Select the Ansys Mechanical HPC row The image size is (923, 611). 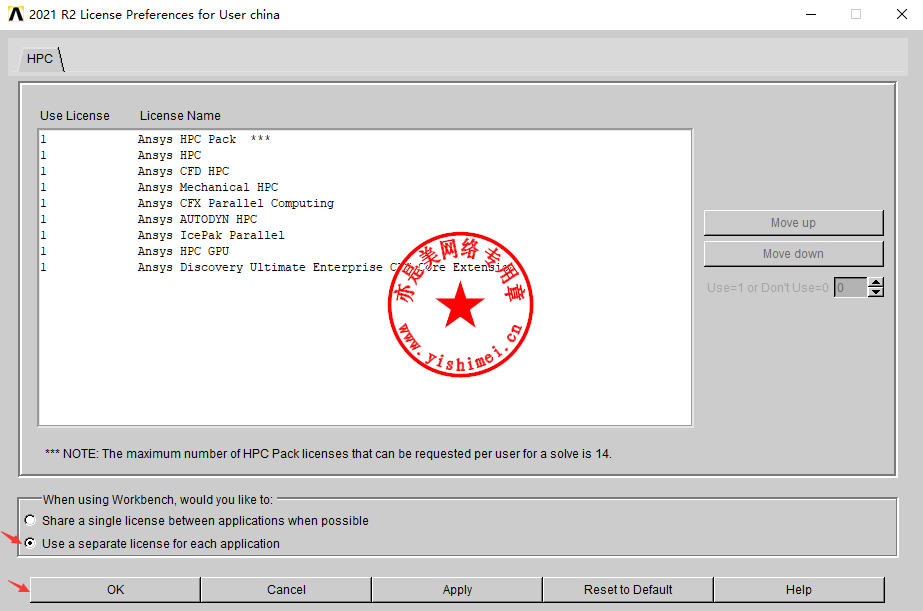(365, 187)
